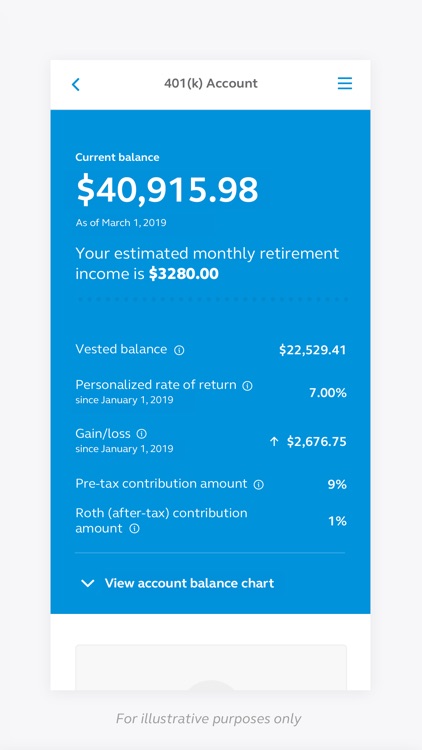Select the $22,529.41 vested balance value

313,350
